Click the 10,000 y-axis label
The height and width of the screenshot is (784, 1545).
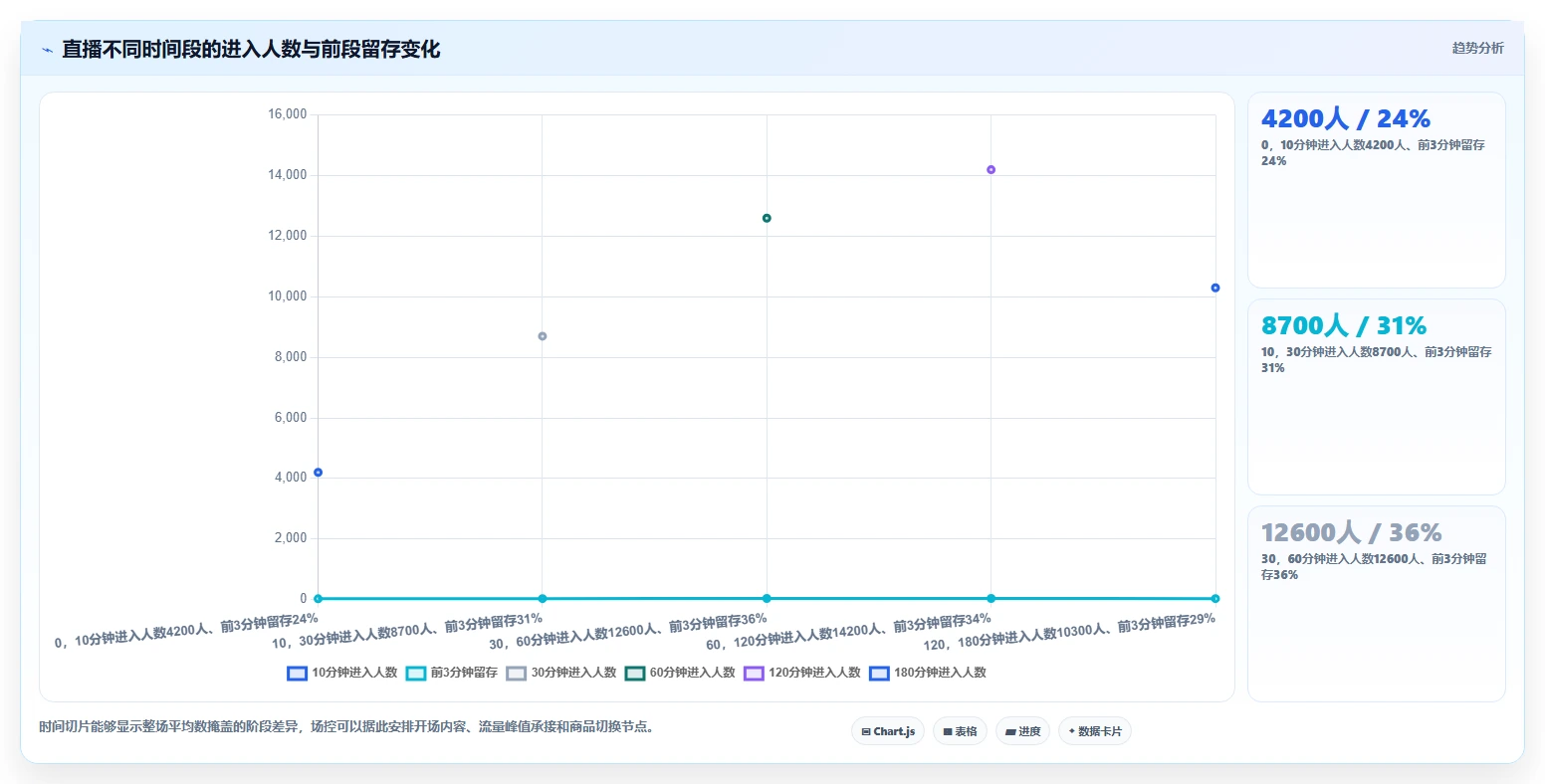[x=288, y=296]
